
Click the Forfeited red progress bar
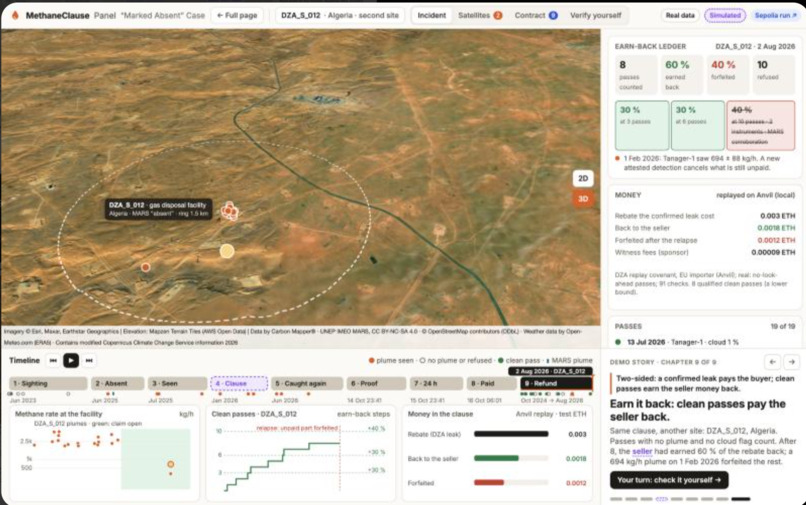489,482
